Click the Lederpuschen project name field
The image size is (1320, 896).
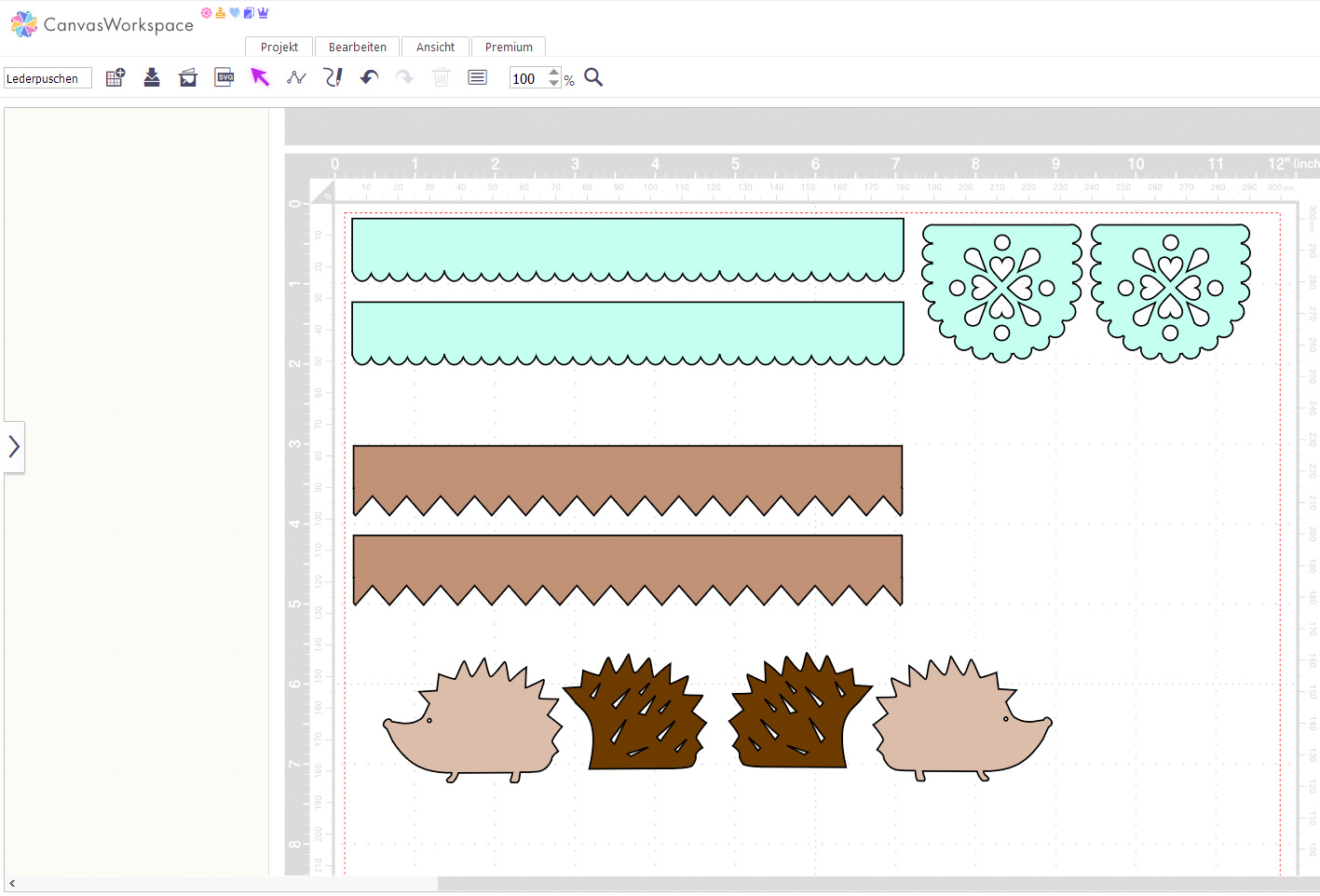[48, 79]
